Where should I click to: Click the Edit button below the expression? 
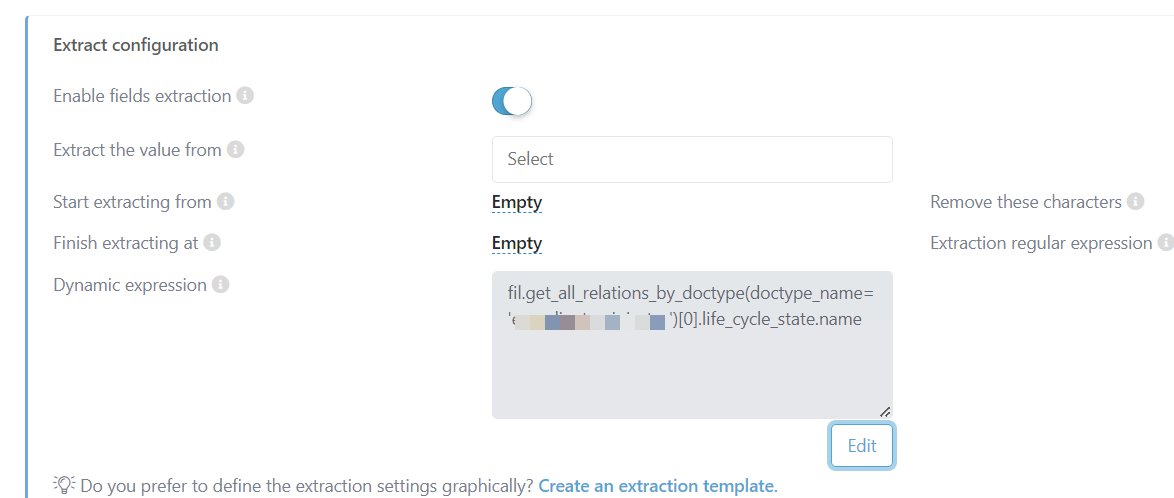coord(862,446)
